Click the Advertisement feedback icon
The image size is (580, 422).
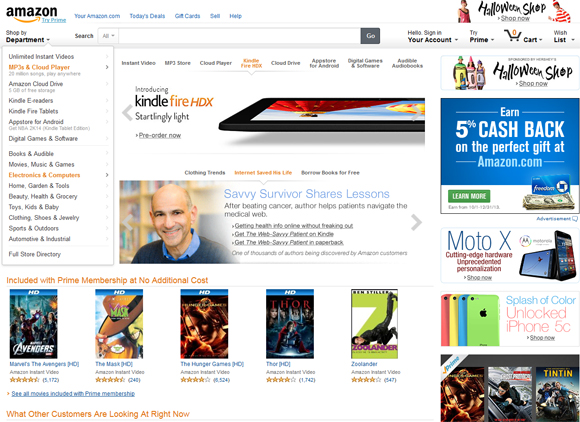(x=575, y=219)
